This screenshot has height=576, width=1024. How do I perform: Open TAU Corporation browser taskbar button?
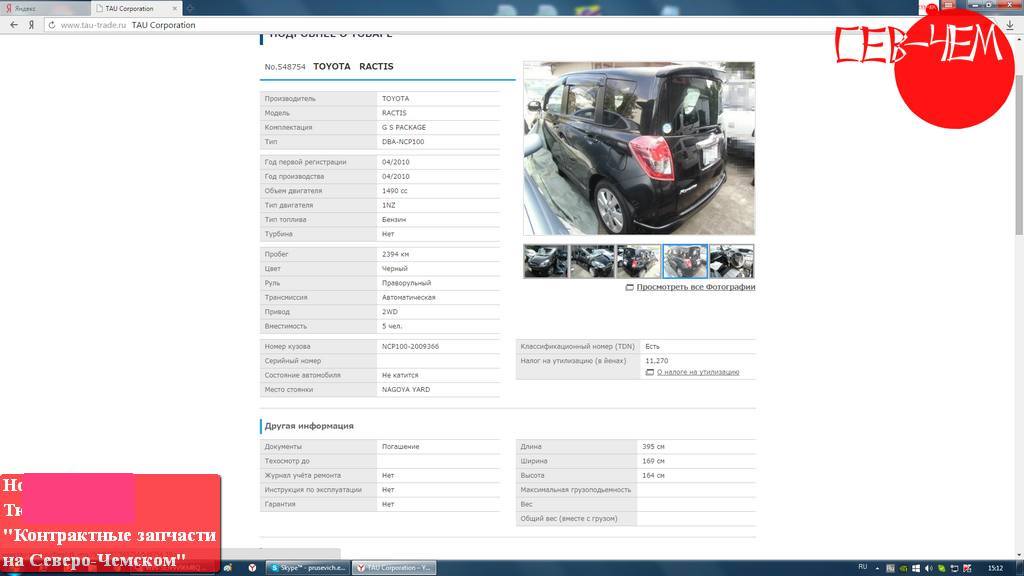coord(394,568)
